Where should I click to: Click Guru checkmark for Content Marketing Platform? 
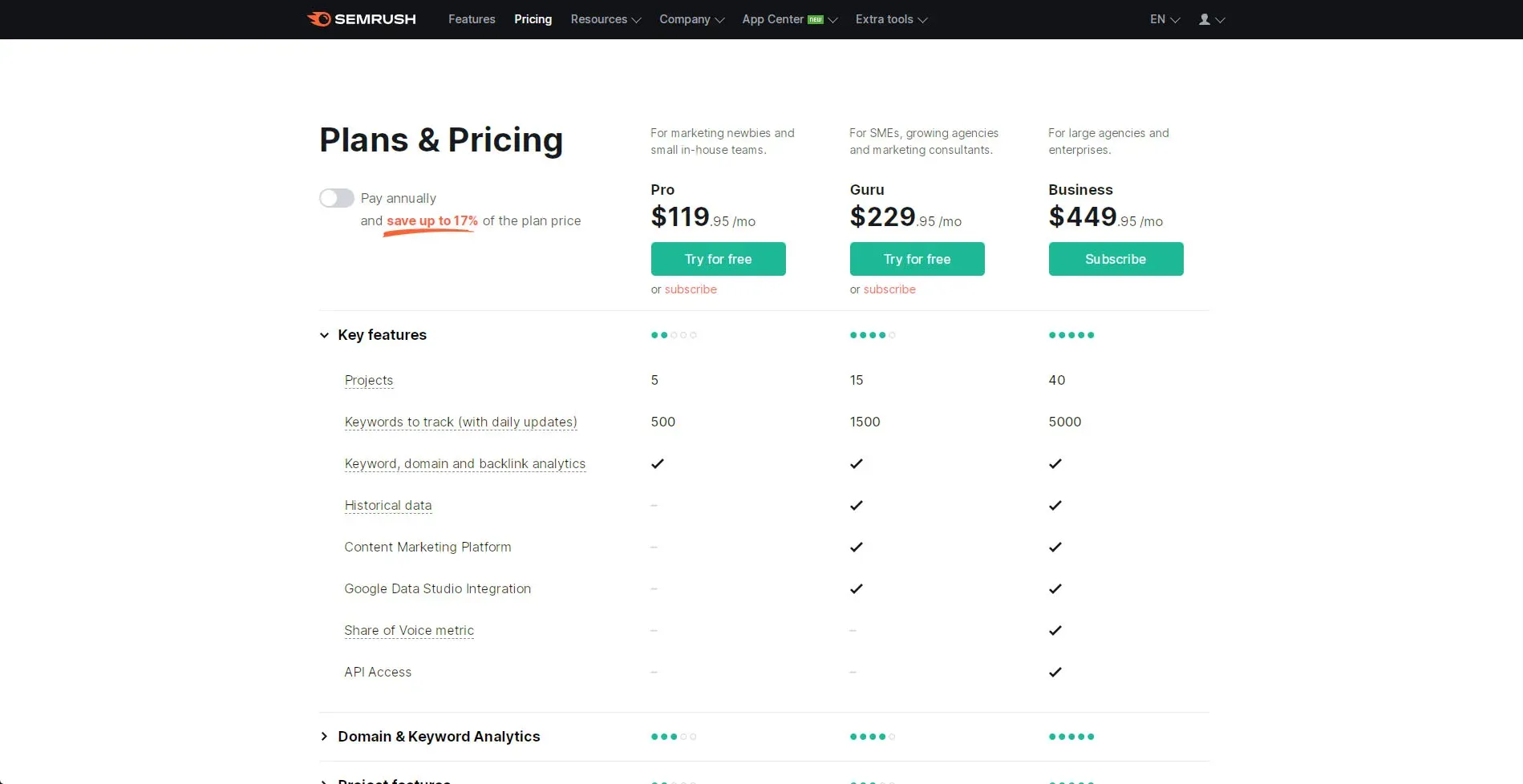pyautogui.click(x=857, y=547)
